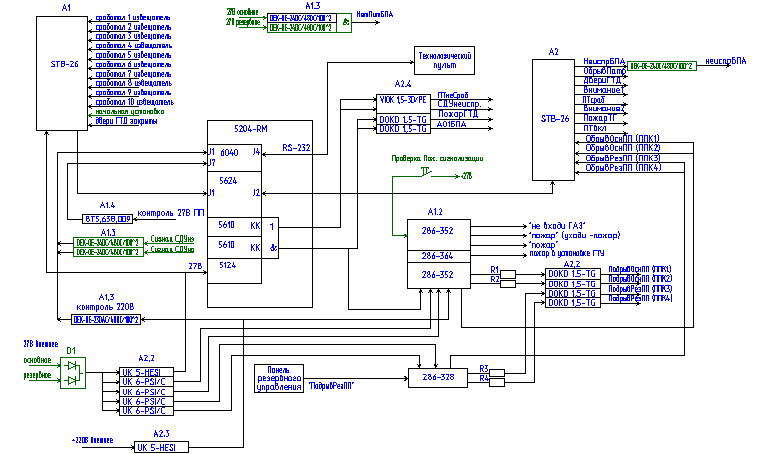Click the "сработал 10 извещатель" signal label
This screenshot has height=454, width=769.
[134, 102]
